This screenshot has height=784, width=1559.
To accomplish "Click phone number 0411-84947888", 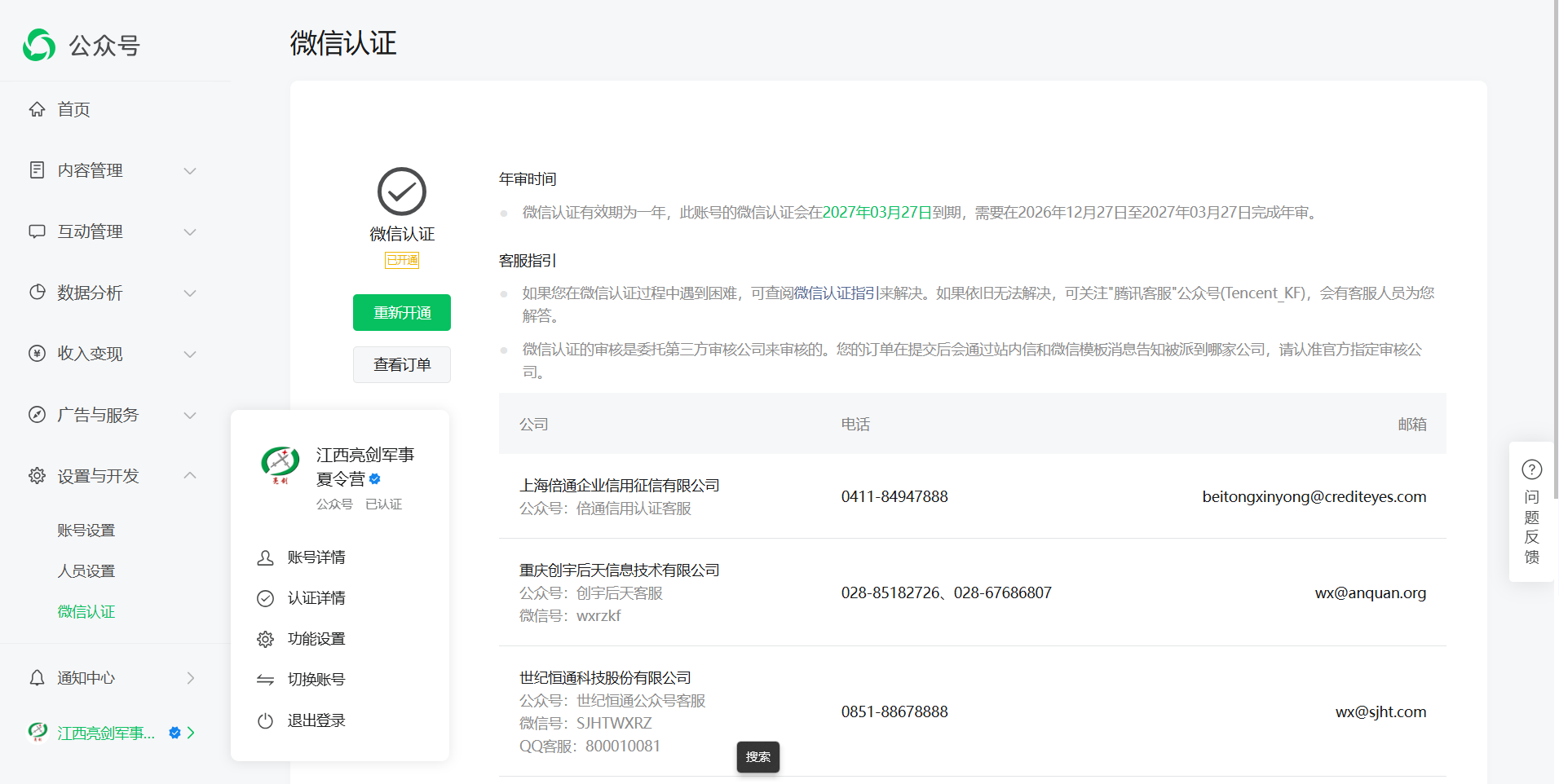I will [x=894, y=496].
